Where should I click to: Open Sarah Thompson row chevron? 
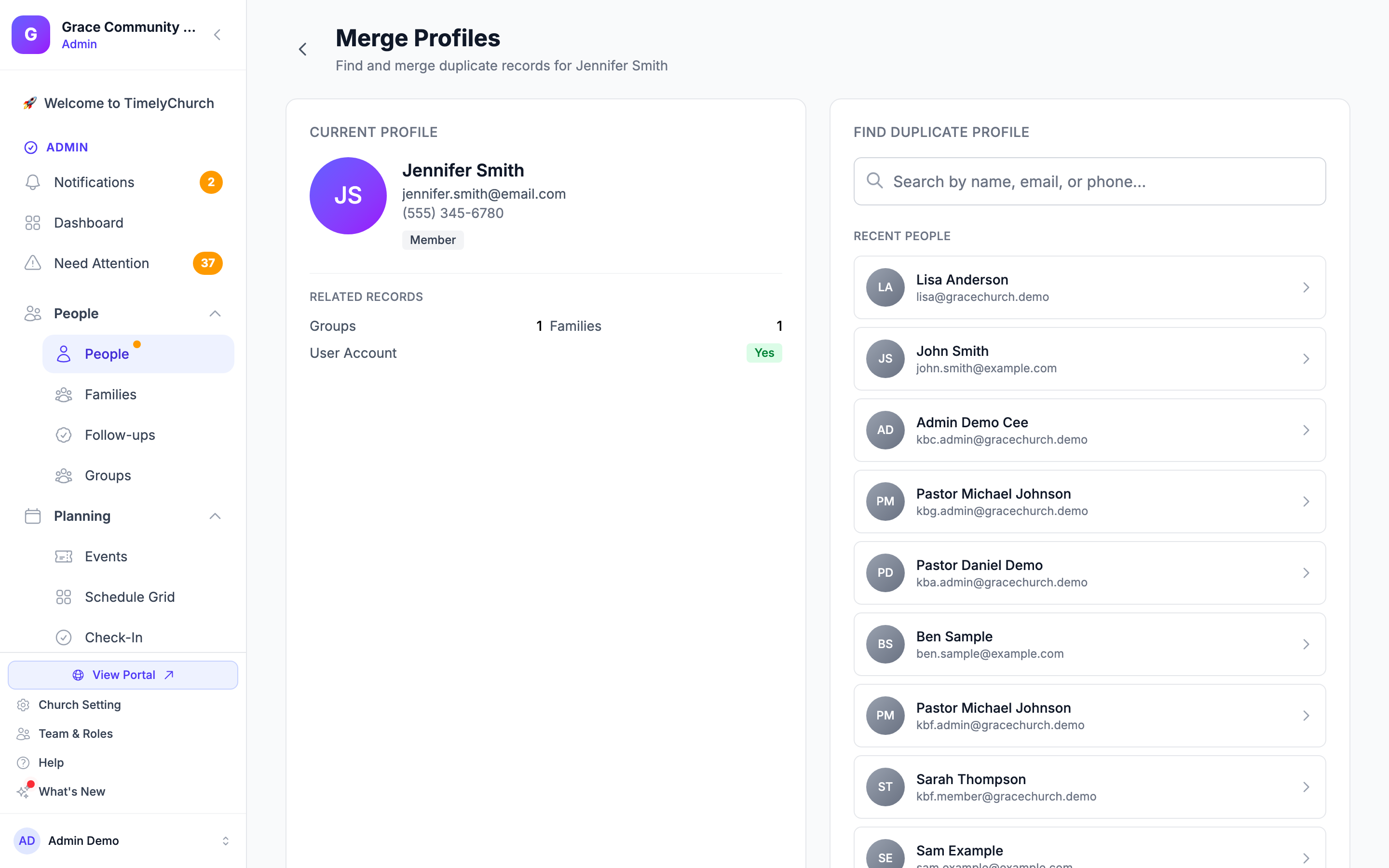tap(1307, 787)
